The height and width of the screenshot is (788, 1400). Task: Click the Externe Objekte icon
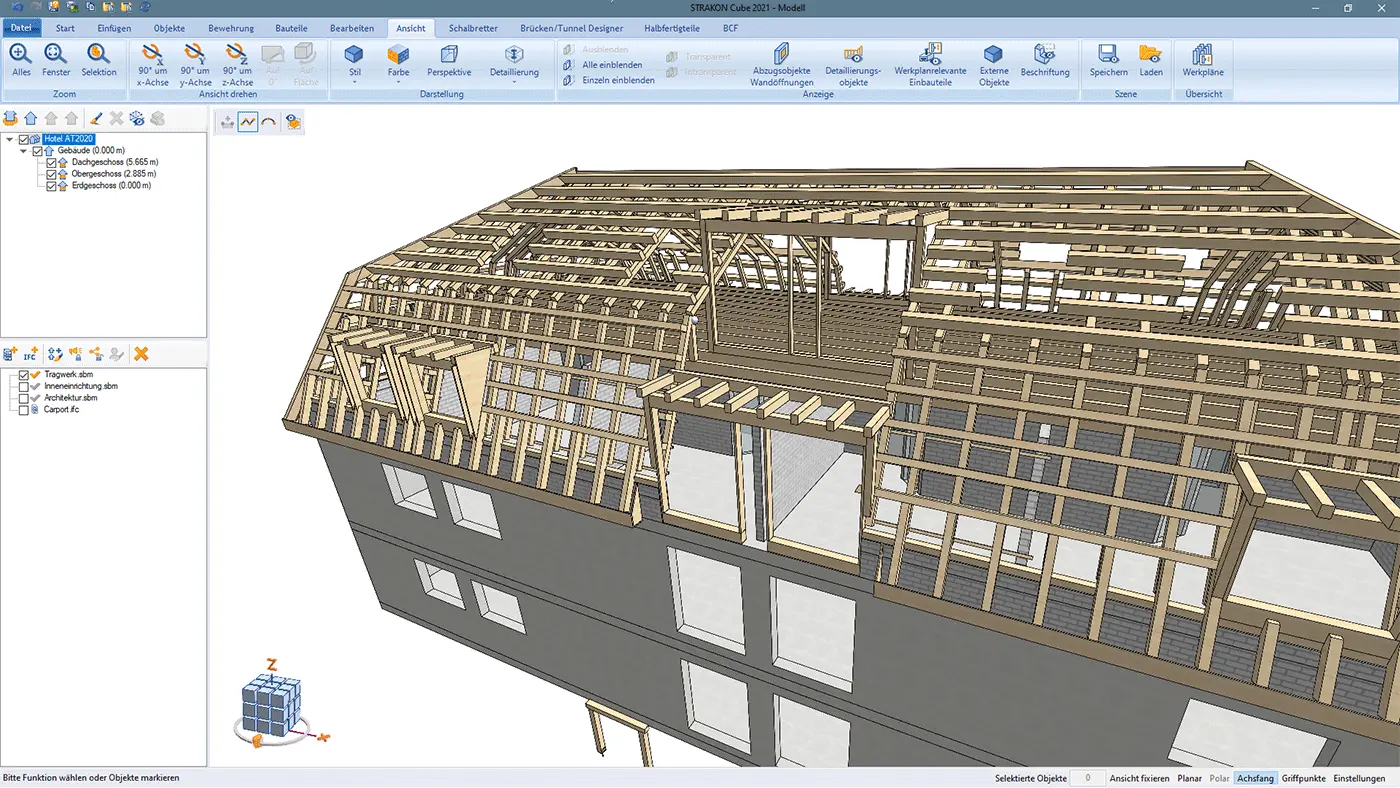(x=993, y=56)
